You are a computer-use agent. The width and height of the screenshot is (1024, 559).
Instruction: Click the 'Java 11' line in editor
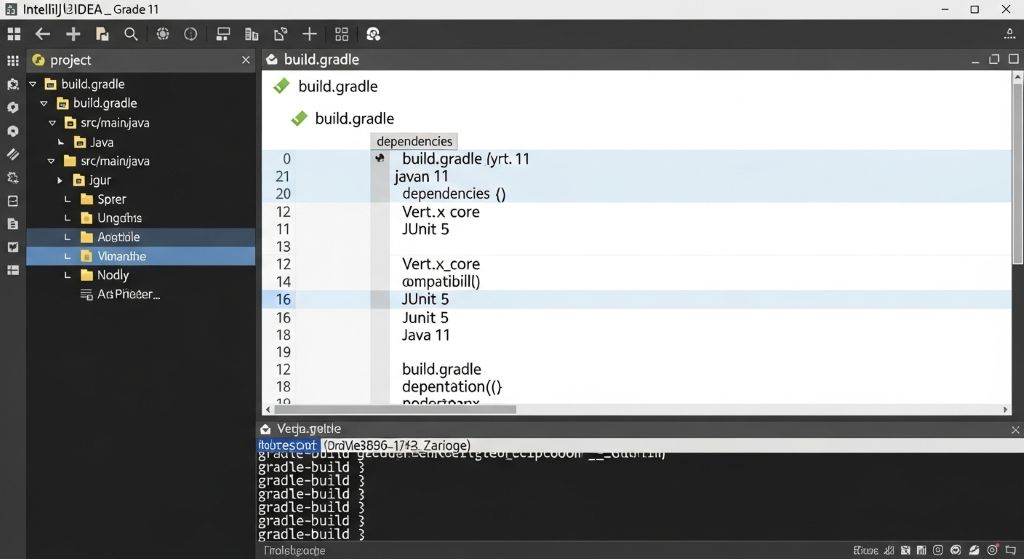(x=426, y=335)
